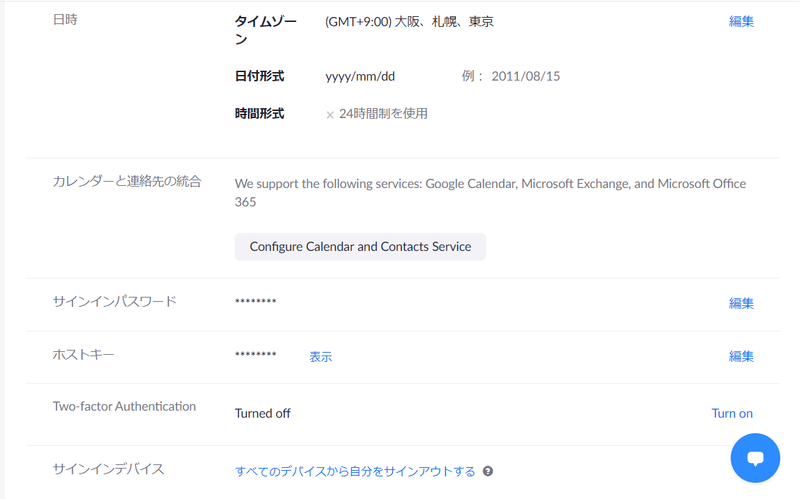The height and width of the screenshot is (499, 800).
Task: Select the timezone text (GMT+9:00) 大阪、札幌、東京
Action: click(x=409, y=21)
